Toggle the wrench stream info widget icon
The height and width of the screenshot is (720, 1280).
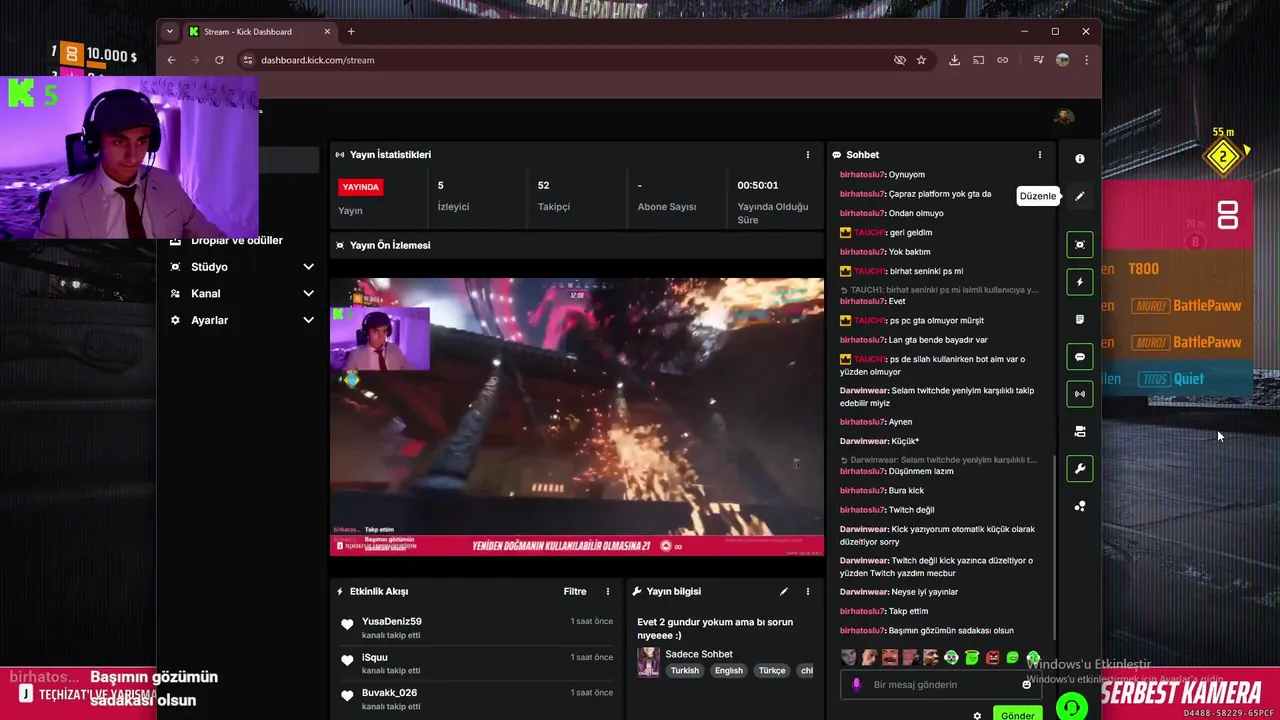pyautogui.click(x=1079, y=469)
